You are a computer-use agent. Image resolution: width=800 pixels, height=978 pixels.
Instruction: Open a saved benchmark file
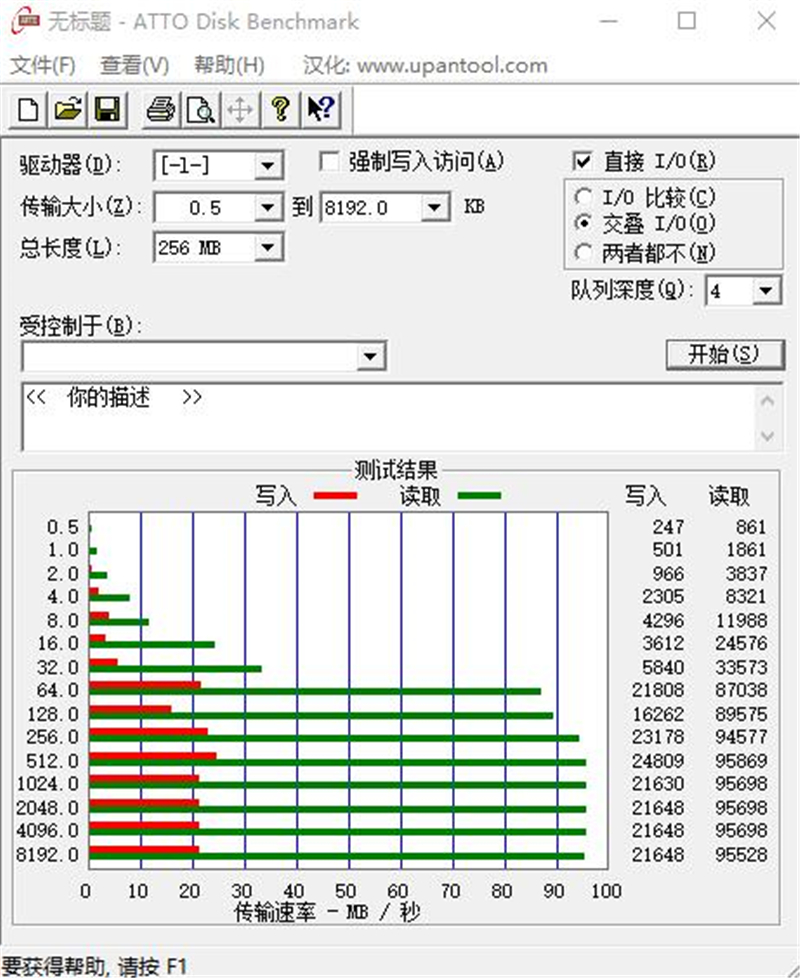tap(66, 110)
